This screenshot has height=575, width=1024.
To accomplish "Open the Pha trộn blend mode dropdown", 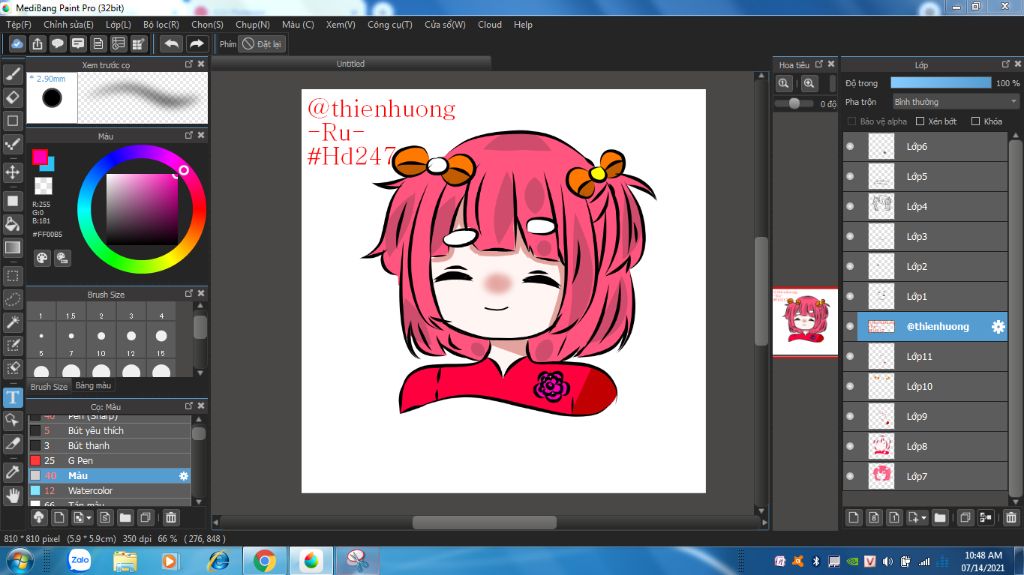I will 956,102.
